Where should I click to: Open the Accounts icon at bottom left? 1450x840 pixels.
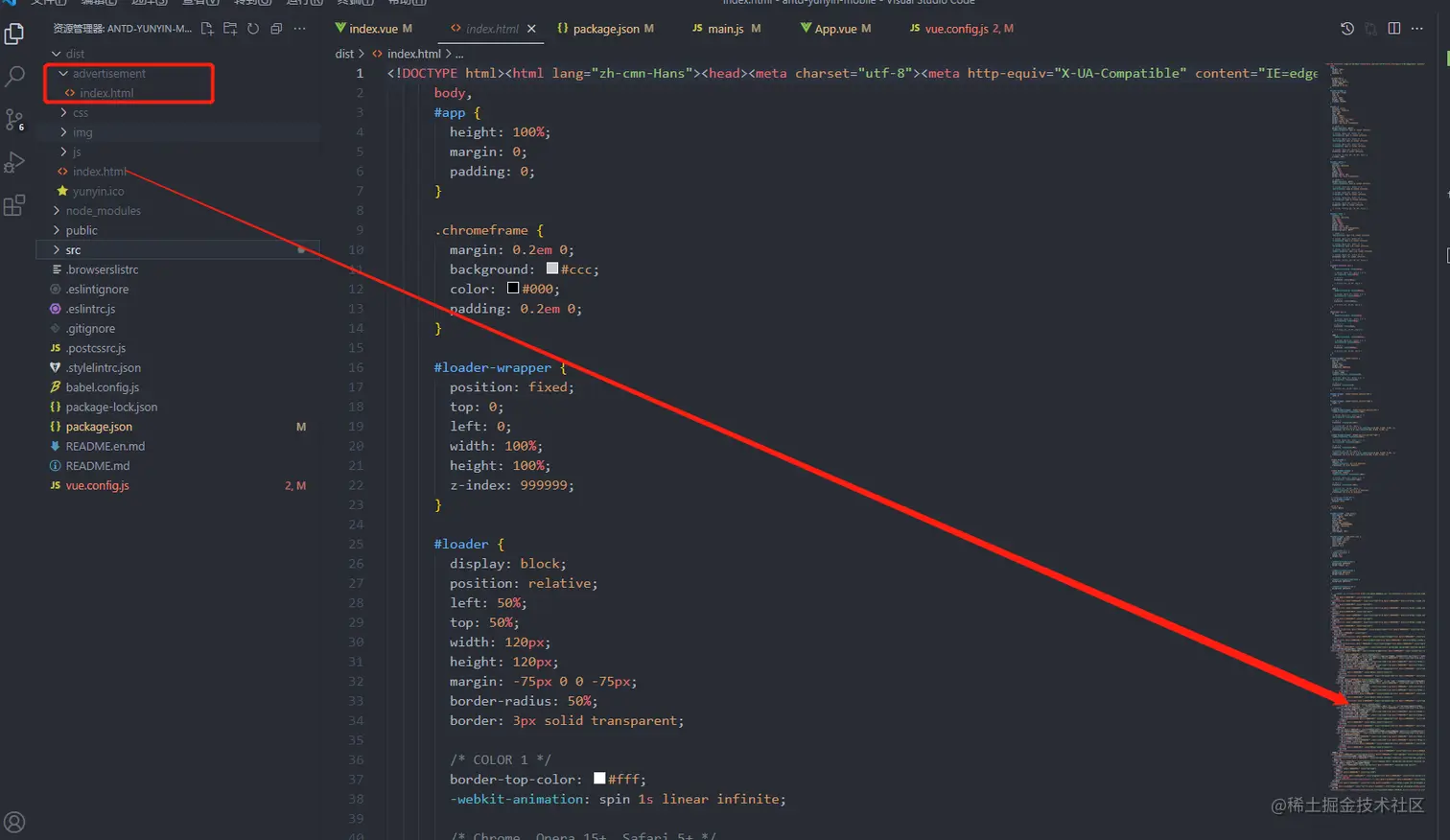click(14, 822)
